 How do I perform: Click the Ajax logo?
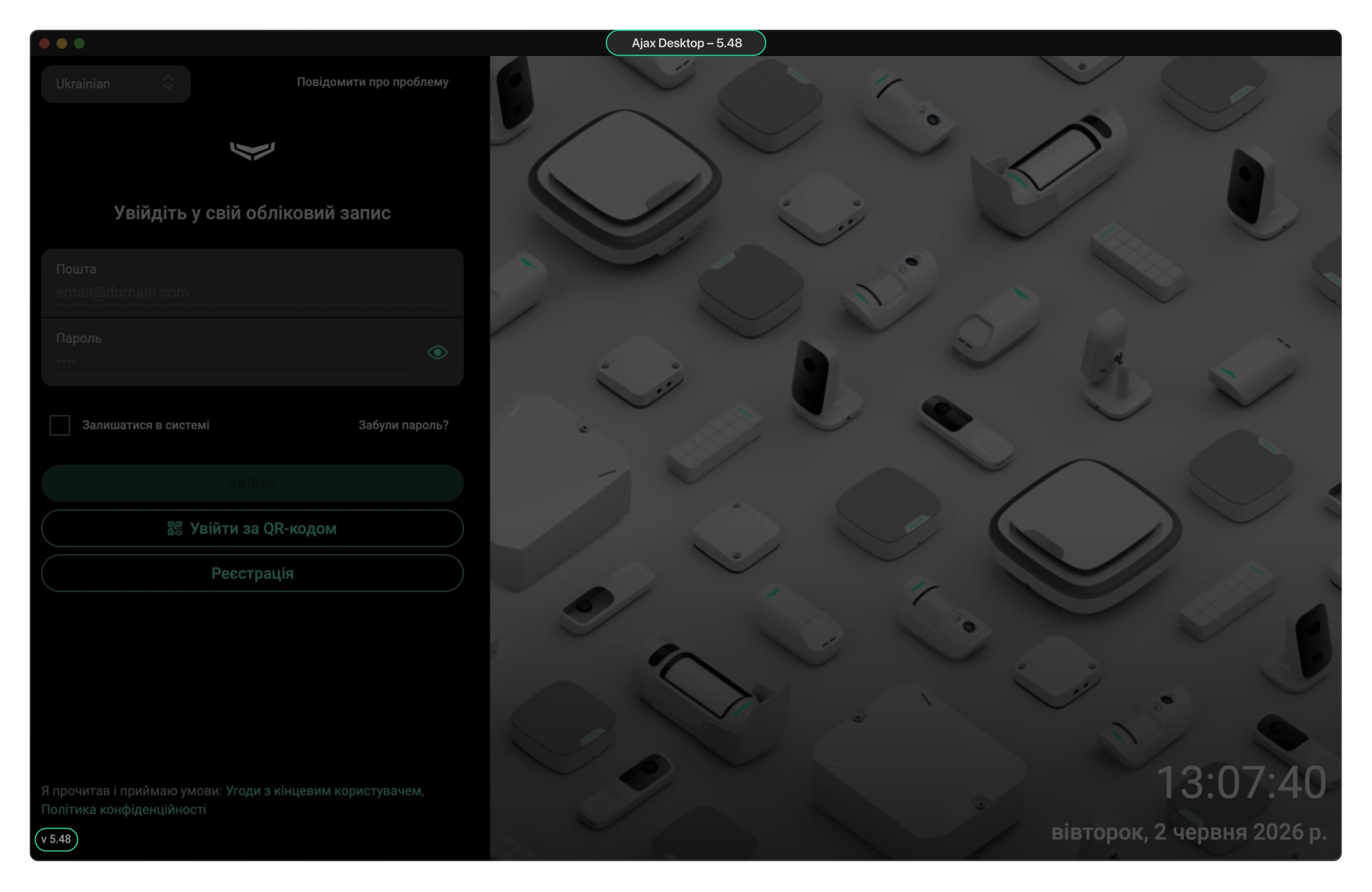[253, 151]
